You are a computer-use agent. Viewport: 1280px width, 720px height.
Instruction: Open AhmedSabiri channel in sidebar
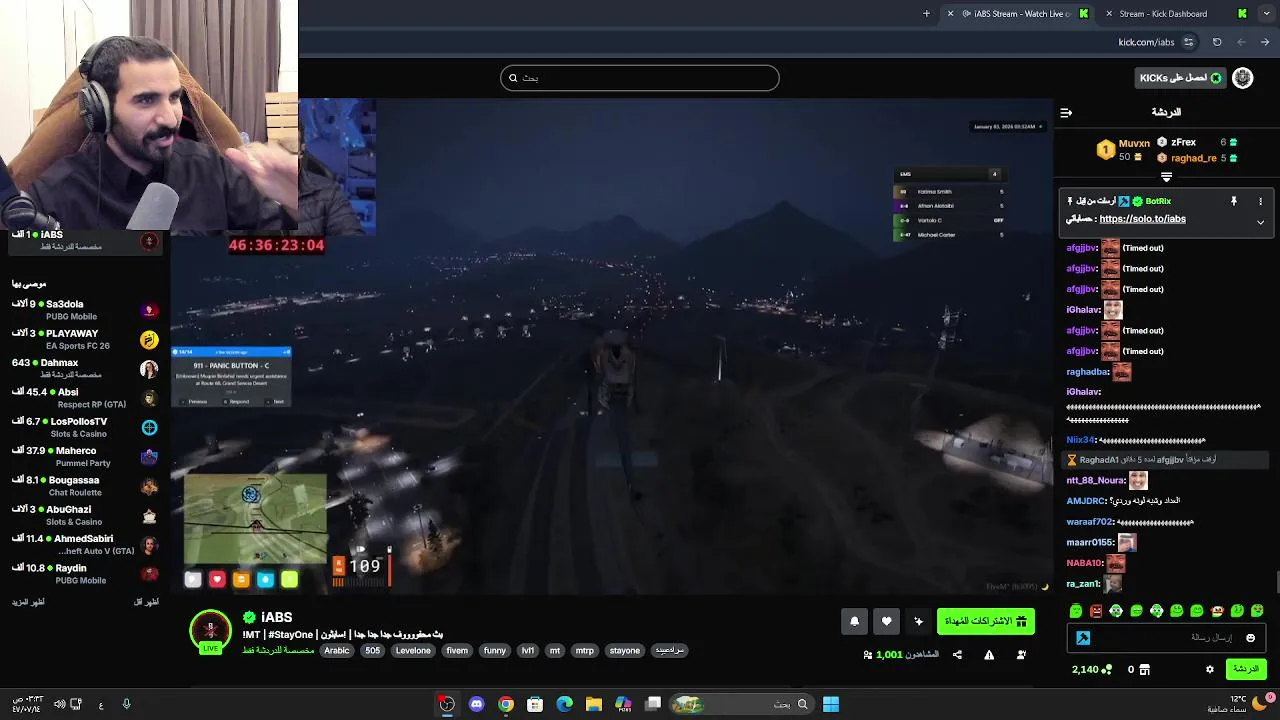click(x=85, y=544)
